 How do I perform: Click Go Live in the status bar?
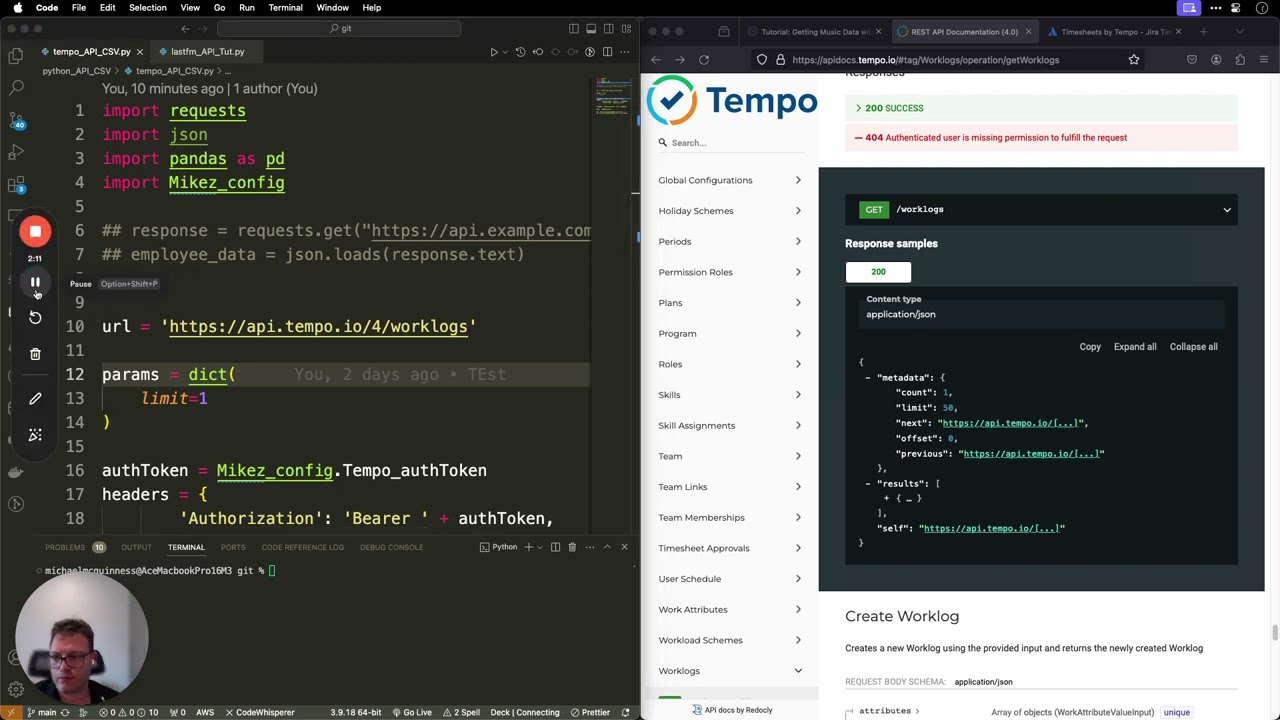(411, 712)
